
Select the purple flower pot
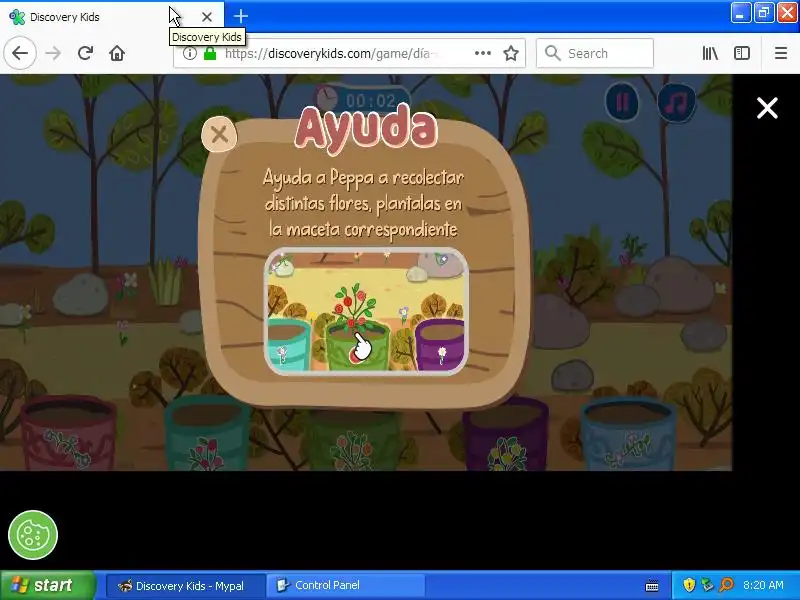pyautogui.click(x=506, y=434)
